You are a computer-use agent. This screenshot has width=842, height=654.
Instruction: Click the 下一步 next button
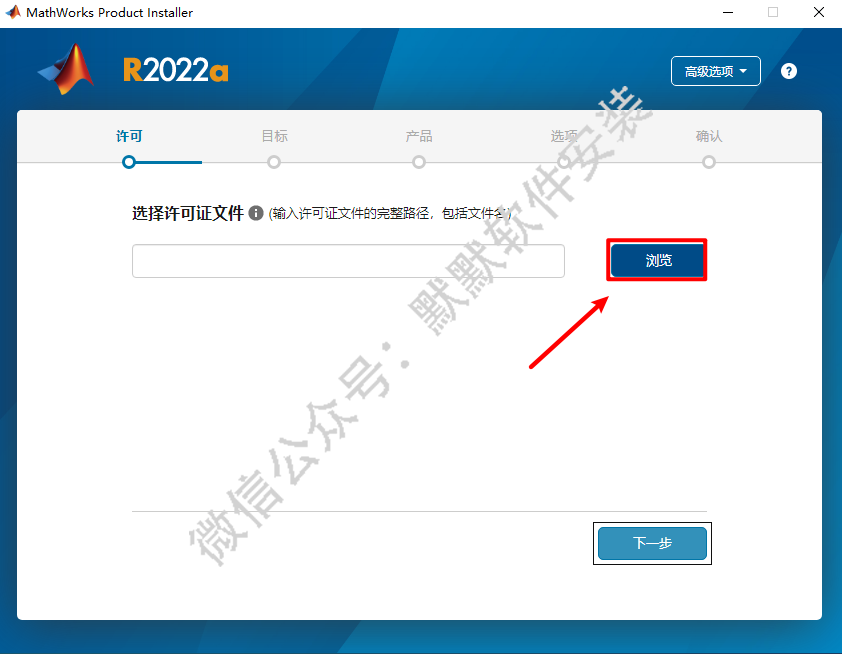[x=652, y=543]
